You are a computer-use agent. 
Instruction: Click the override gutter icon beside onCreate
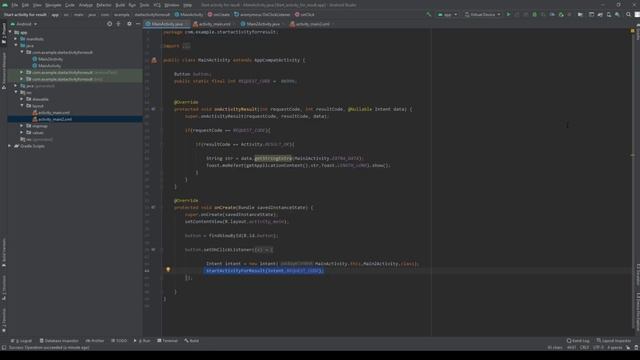coord(153,207)
